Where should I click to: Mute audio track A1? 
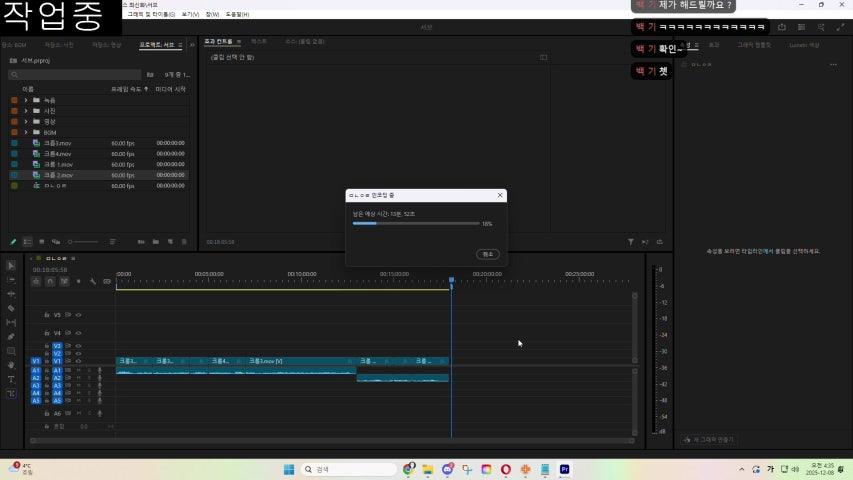79,370
